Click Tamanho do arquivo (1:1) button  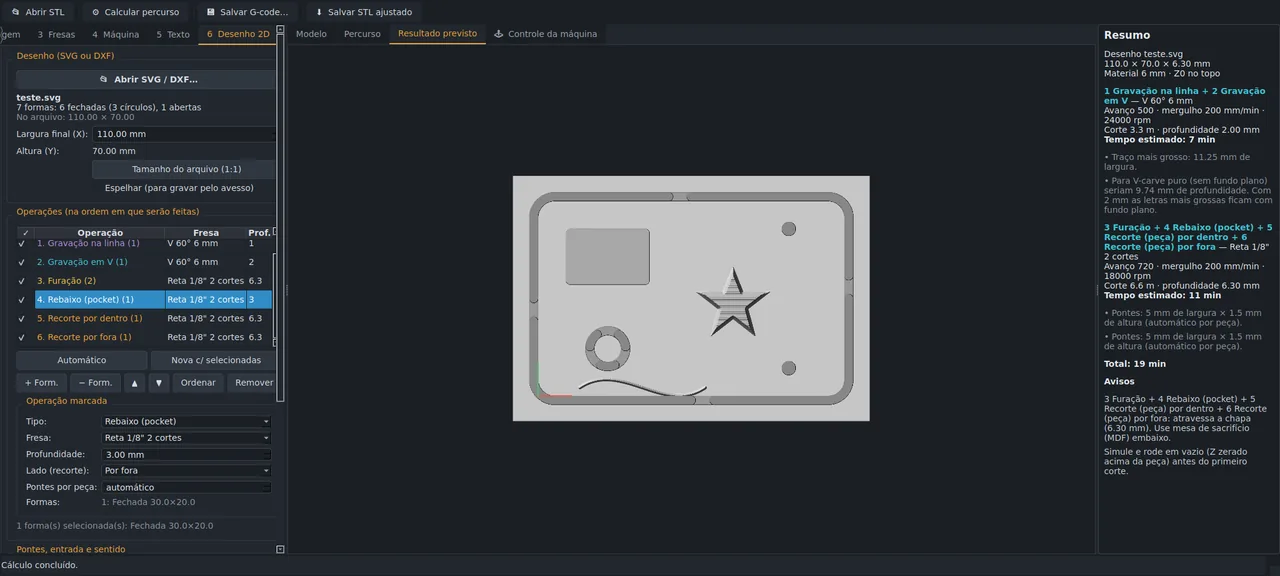click(186, 169)
